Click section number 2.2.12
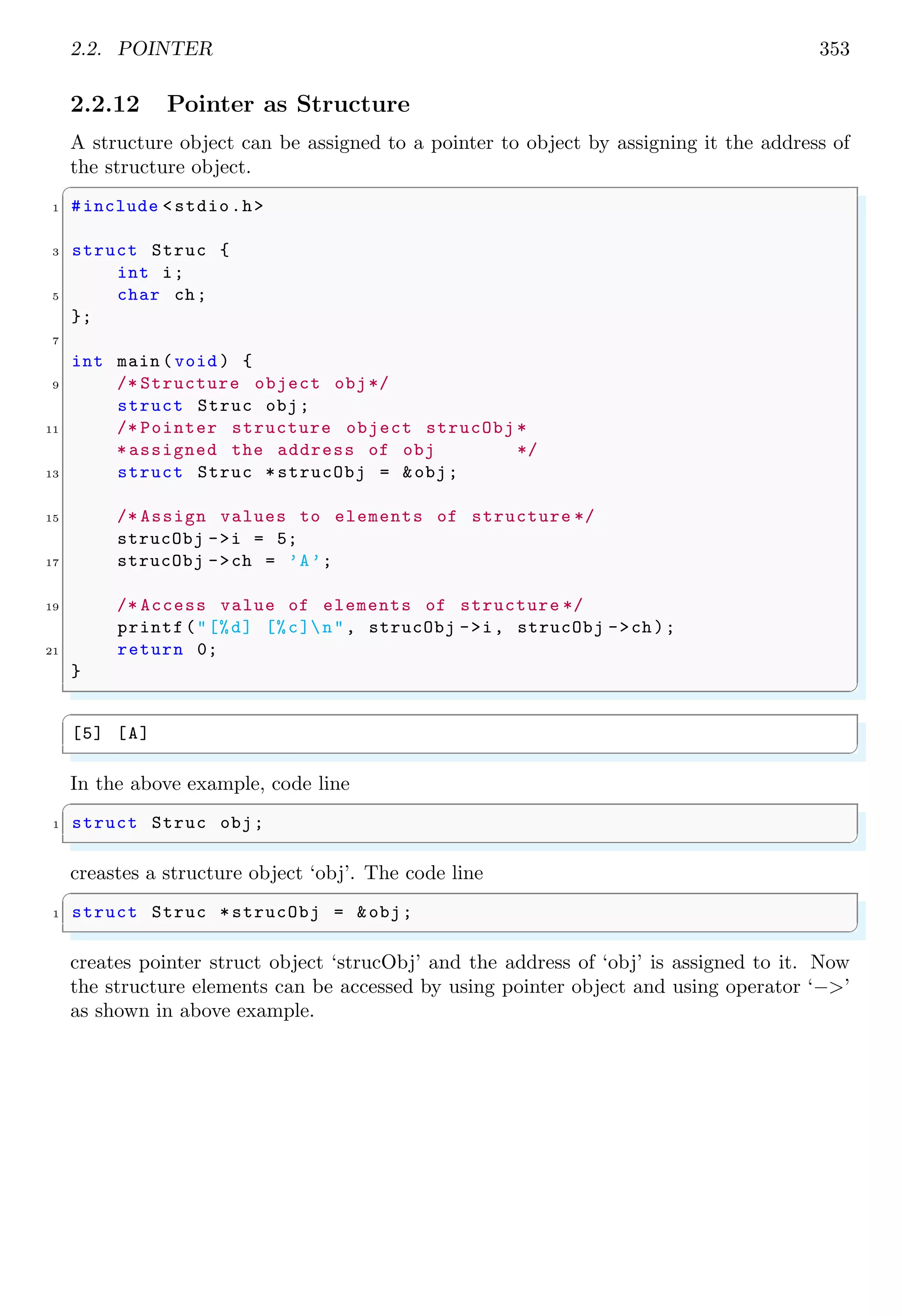 click(x=105, y=104)
